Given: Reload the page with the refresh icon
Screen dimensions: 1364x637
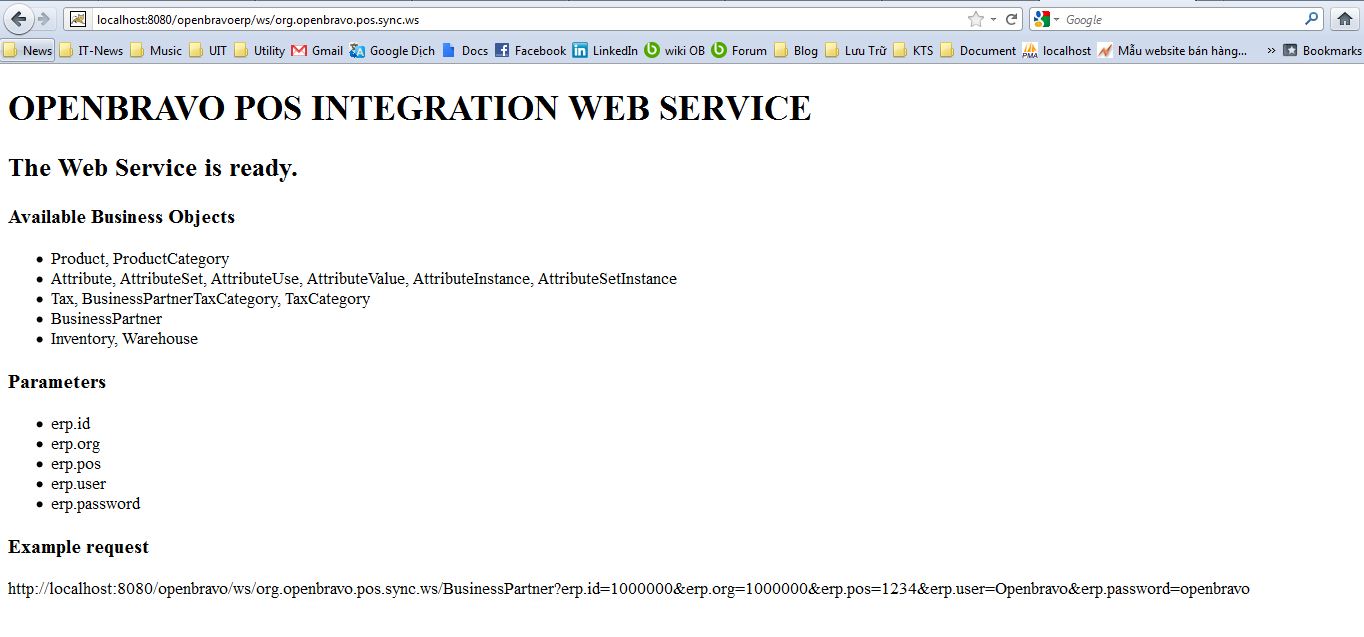Looking at the screenshot, I should pos(1012,19).
